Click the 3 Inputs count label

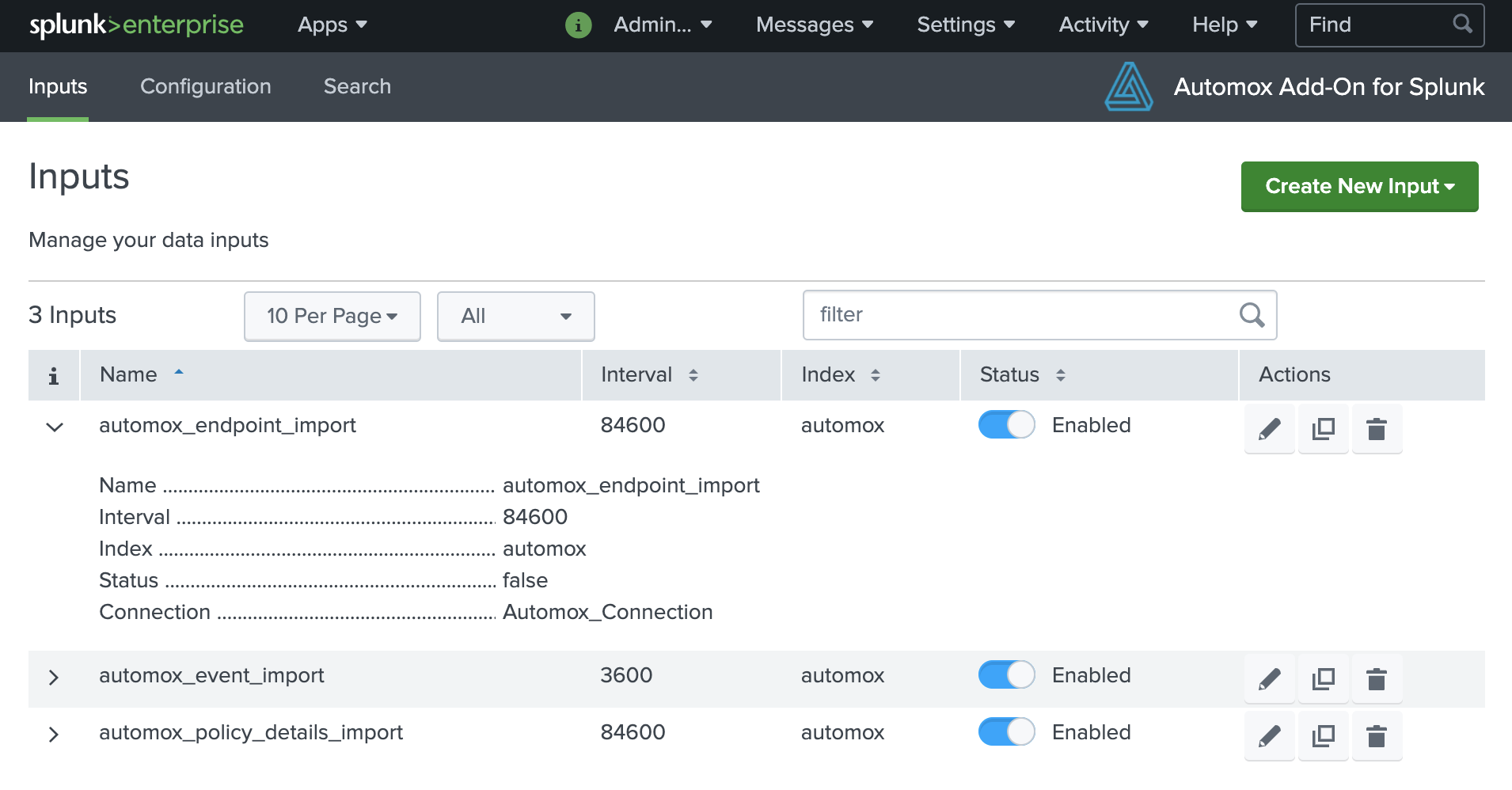[72, 315]
